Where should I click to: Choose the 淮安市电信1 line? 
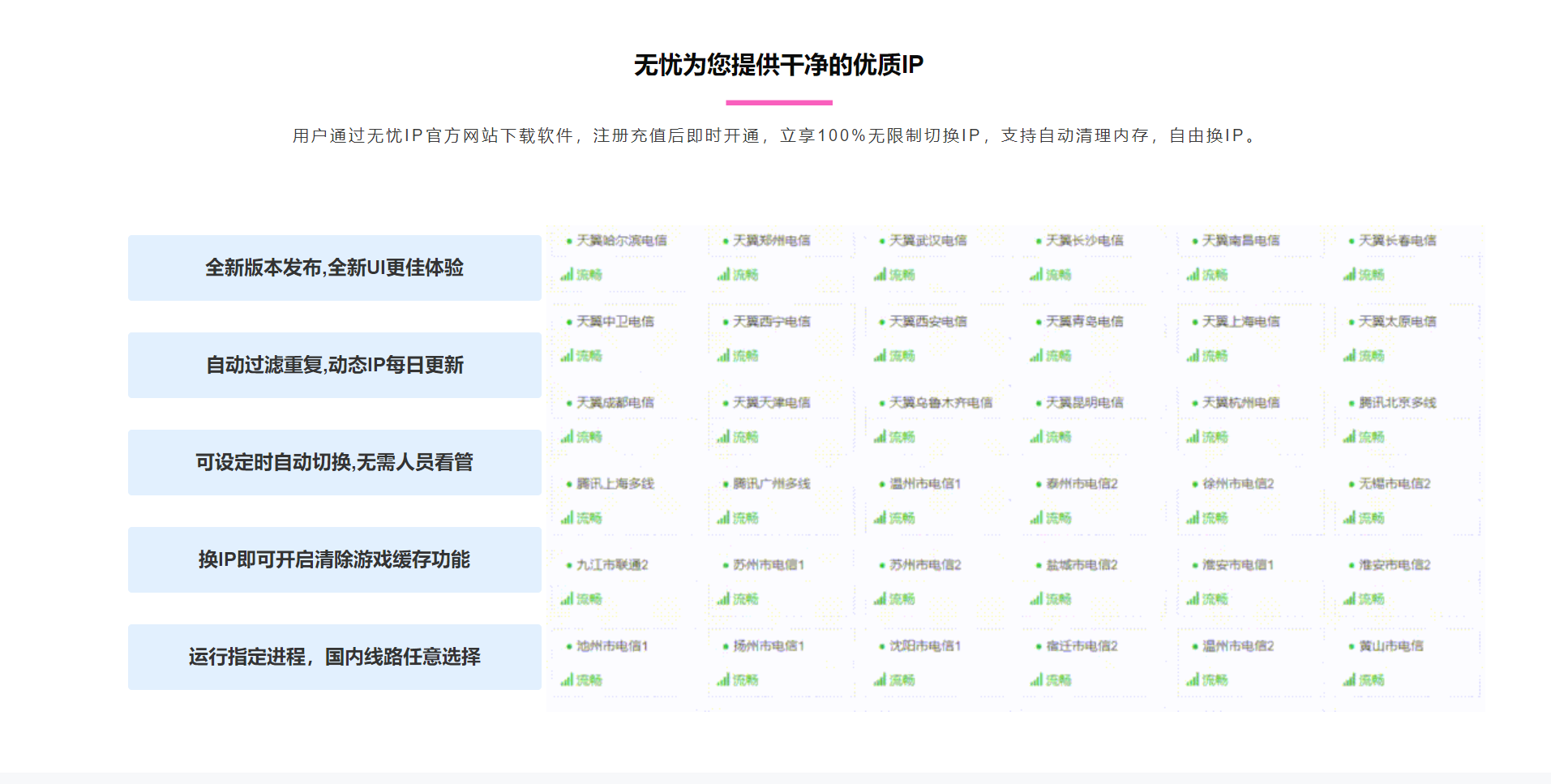point(1238,565)
